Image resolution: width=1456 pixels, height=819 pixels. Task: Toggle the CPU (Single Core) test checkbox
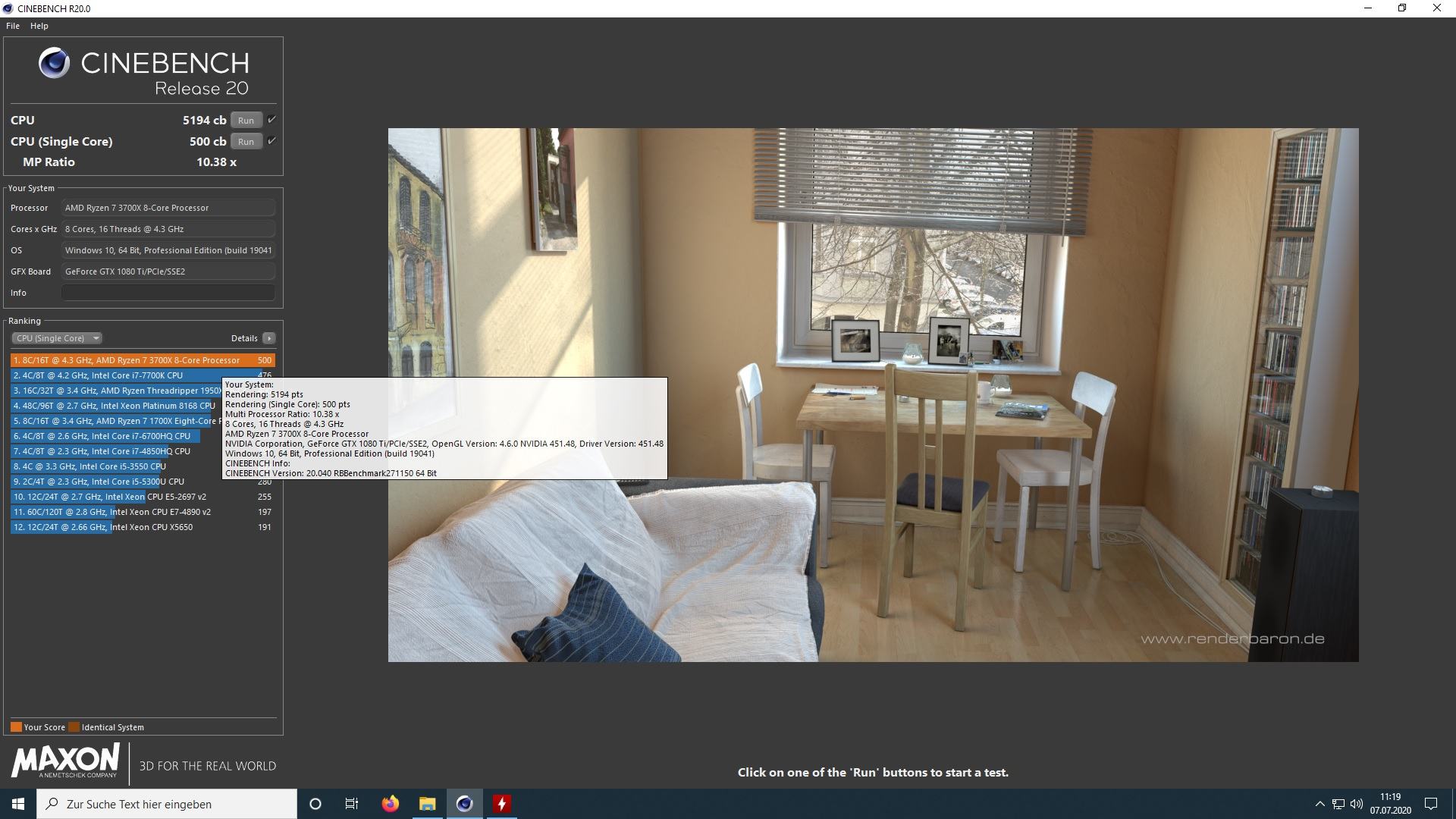(x=271, y=141)
